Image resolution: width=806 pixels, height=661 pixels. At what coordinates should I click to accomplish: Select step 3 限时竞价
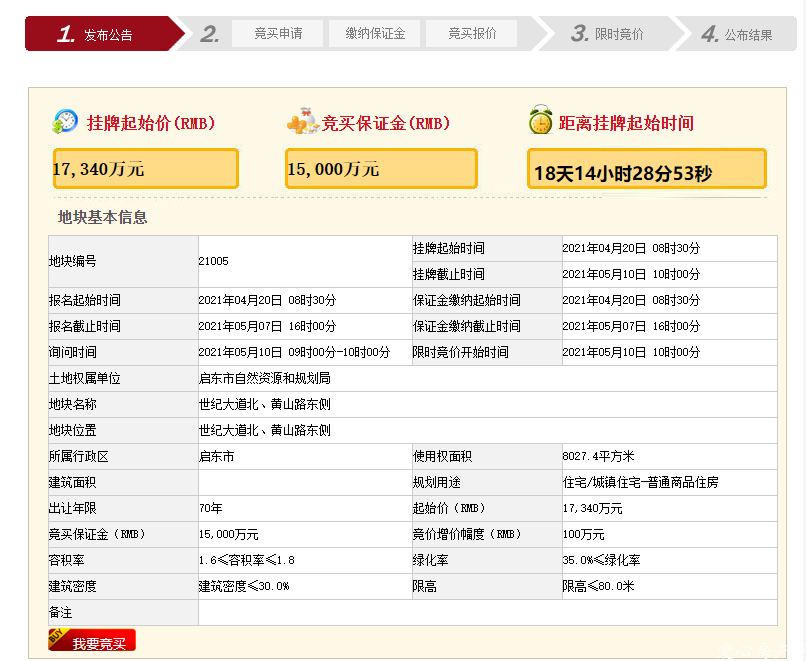click(x=607, y=34)
